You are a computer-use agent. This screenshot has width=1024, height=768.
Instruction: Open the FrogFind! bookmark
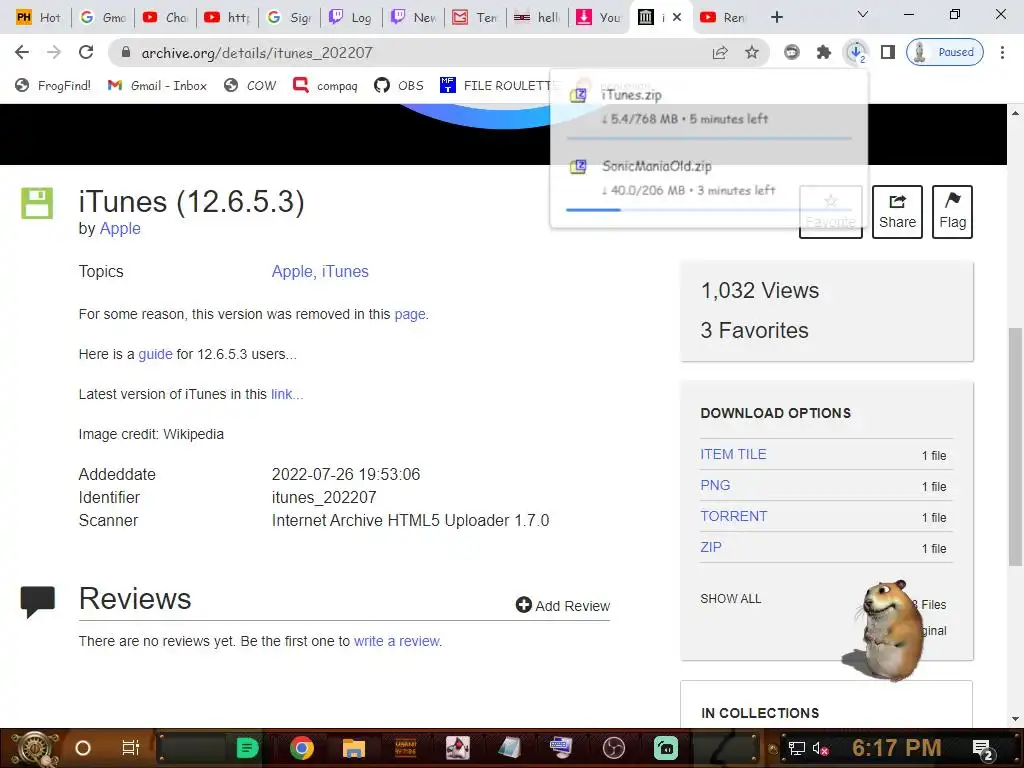53,86
